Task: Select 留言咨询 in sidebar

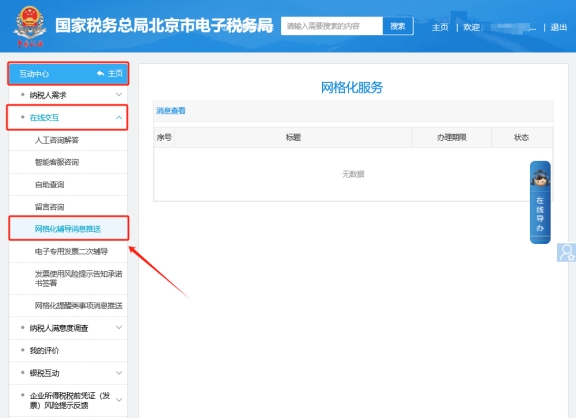Action: pyautogui.click(x=49, y=207)
